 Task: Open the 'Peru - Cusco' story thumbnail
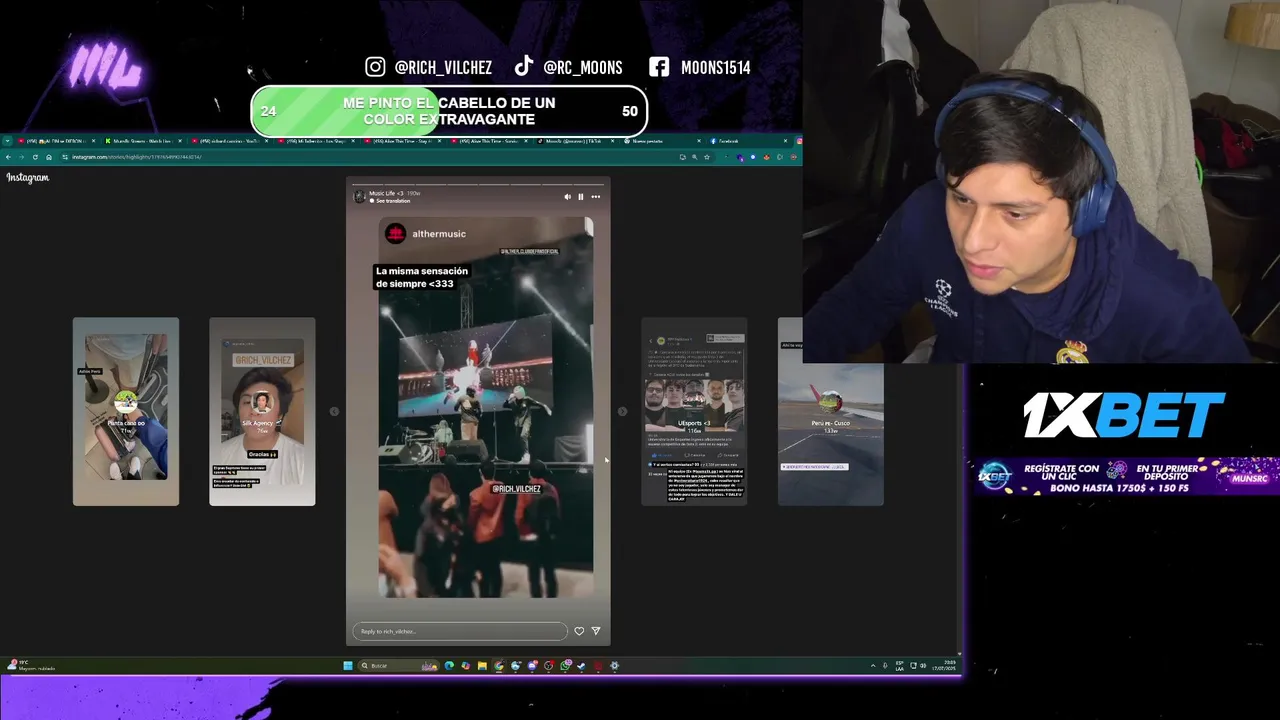(831, 411)
